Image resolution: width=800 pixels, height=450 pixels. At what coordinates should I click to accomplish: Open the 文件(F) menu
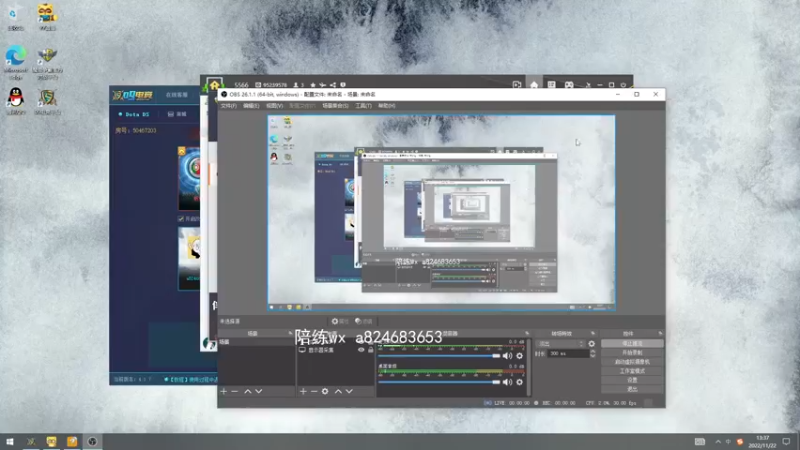229,106
